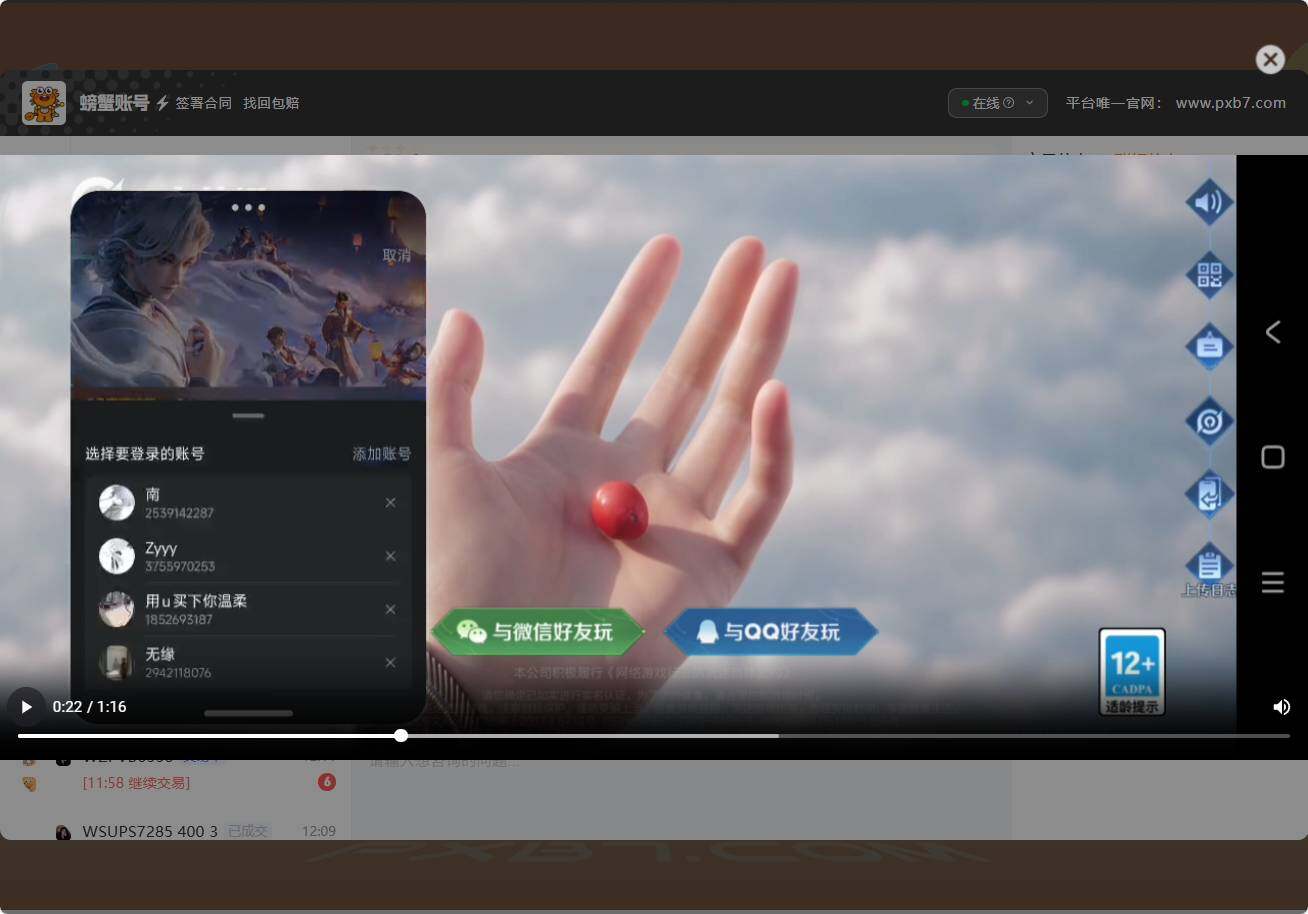Play the video with the play button
The image size is (1308, 914).
click(27, 707)
